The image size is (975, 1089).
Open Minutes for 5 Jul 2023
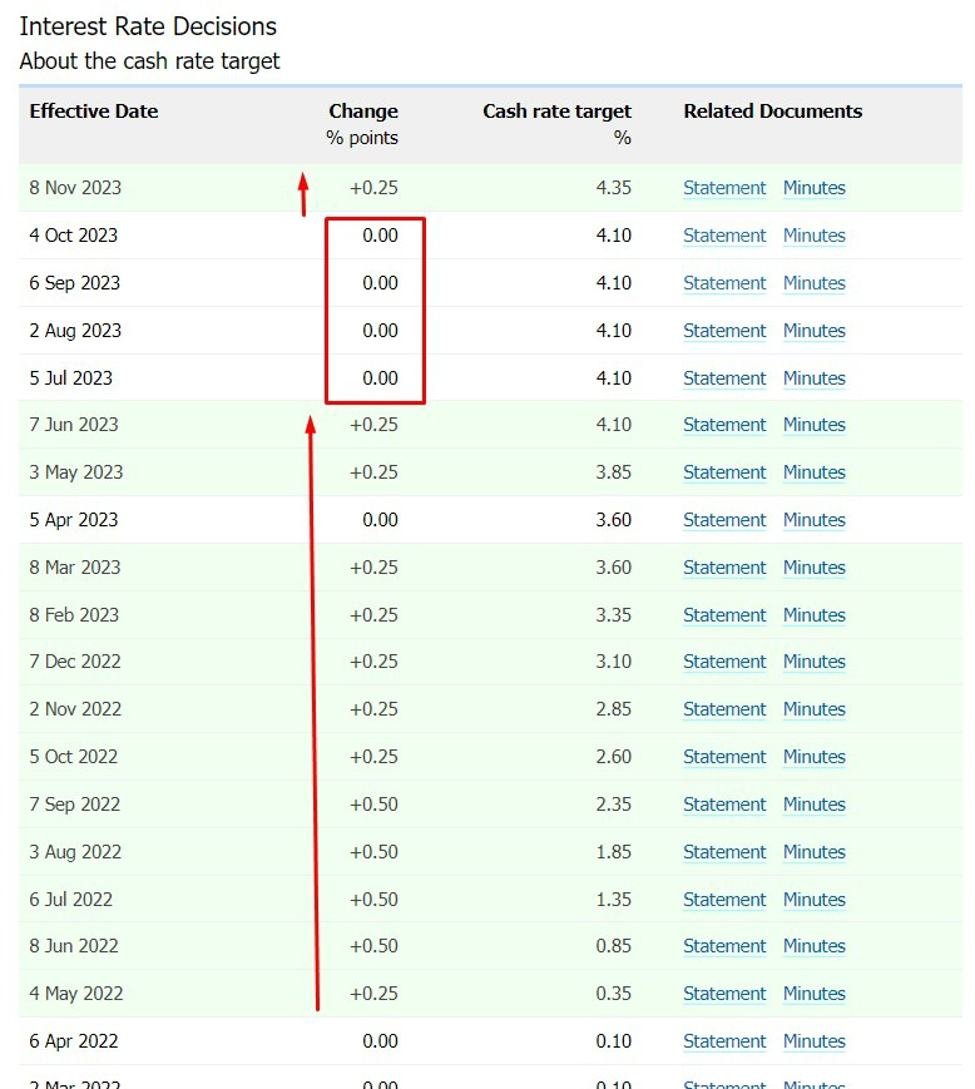tap(813, 378)
